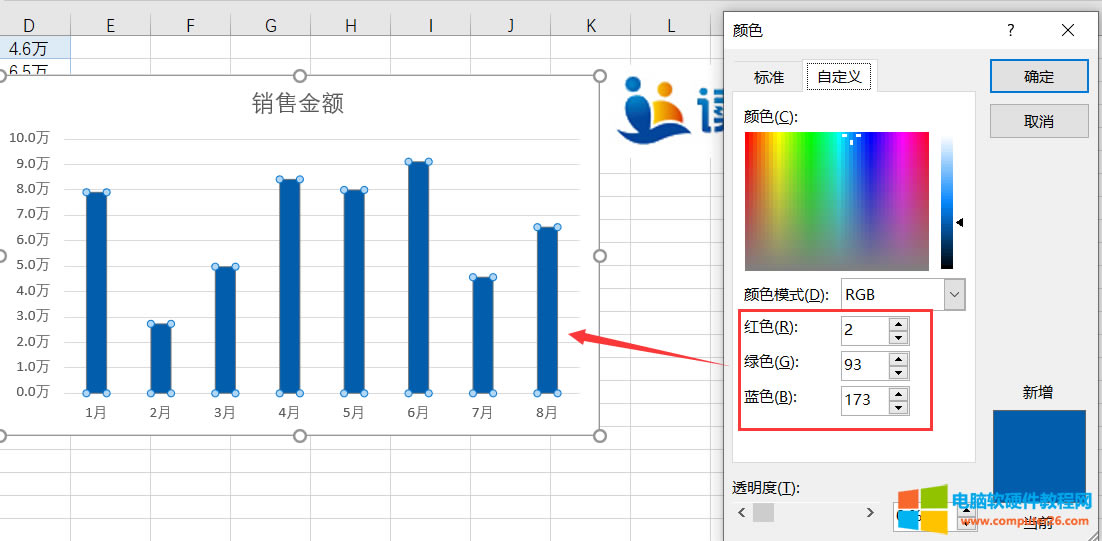The width and height of the screenshot is (1102, 541).
Task: Click the luminance slider black arrow marker
Action: tap(959, 223)
